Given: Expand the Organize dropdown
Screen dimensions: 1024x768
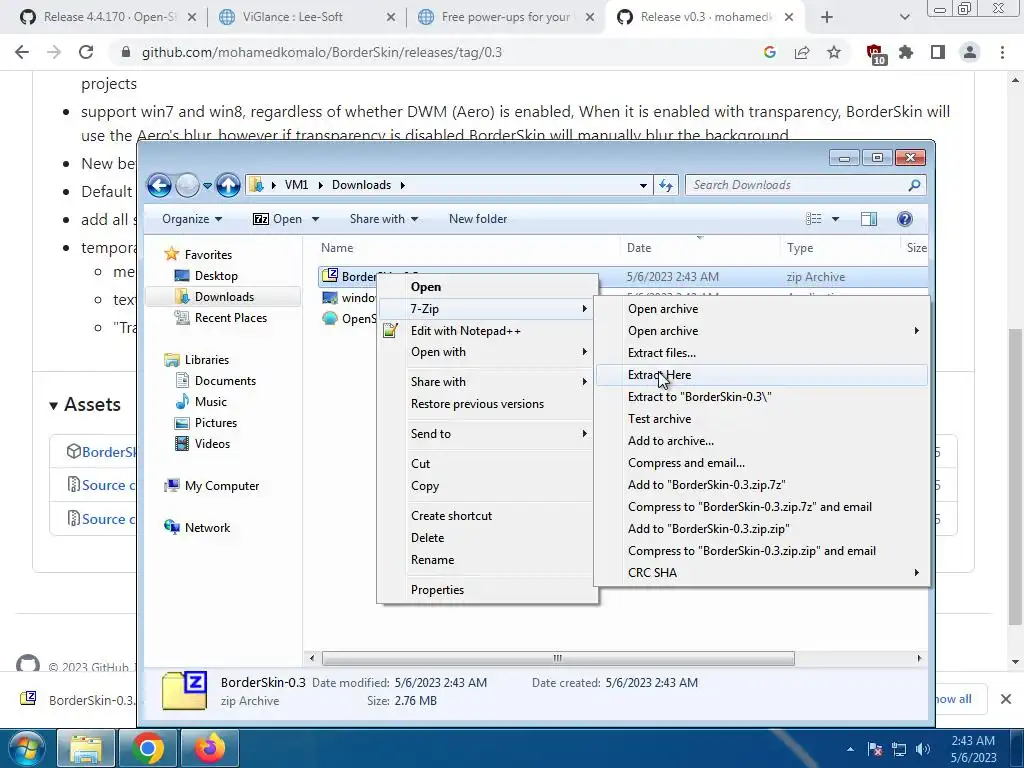Looking at the screenshot, I should pos(192,219).
